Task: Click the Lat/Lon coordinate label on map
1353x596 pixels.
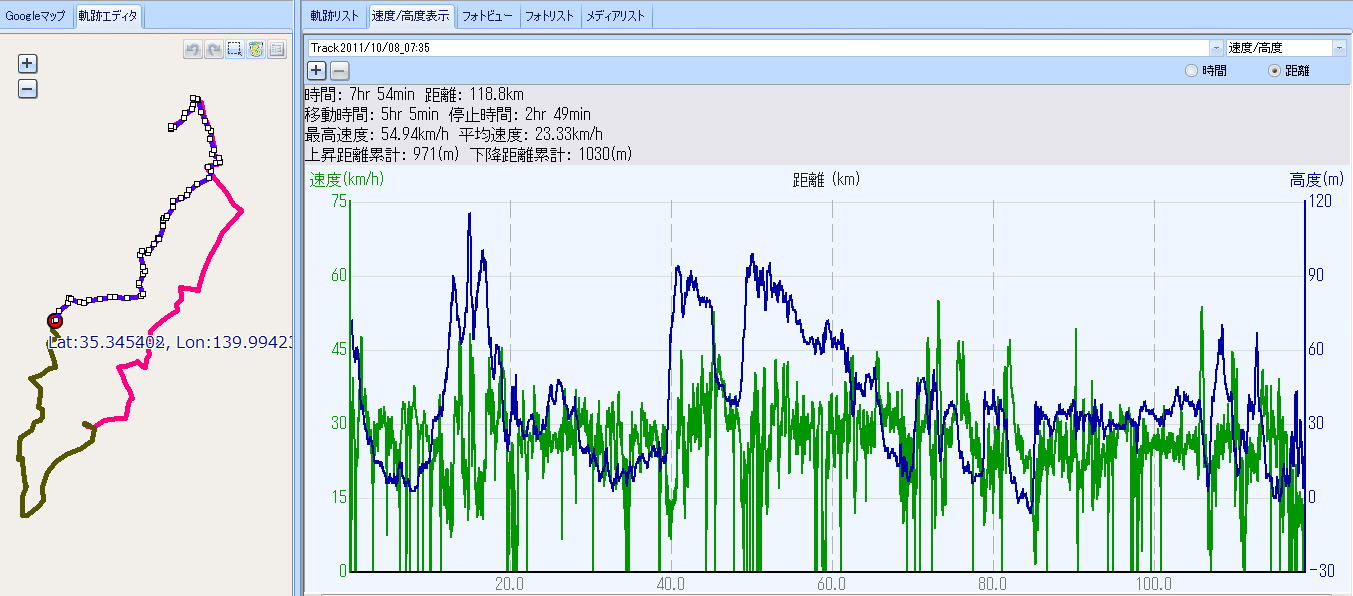Action: (x=170, y=342)
